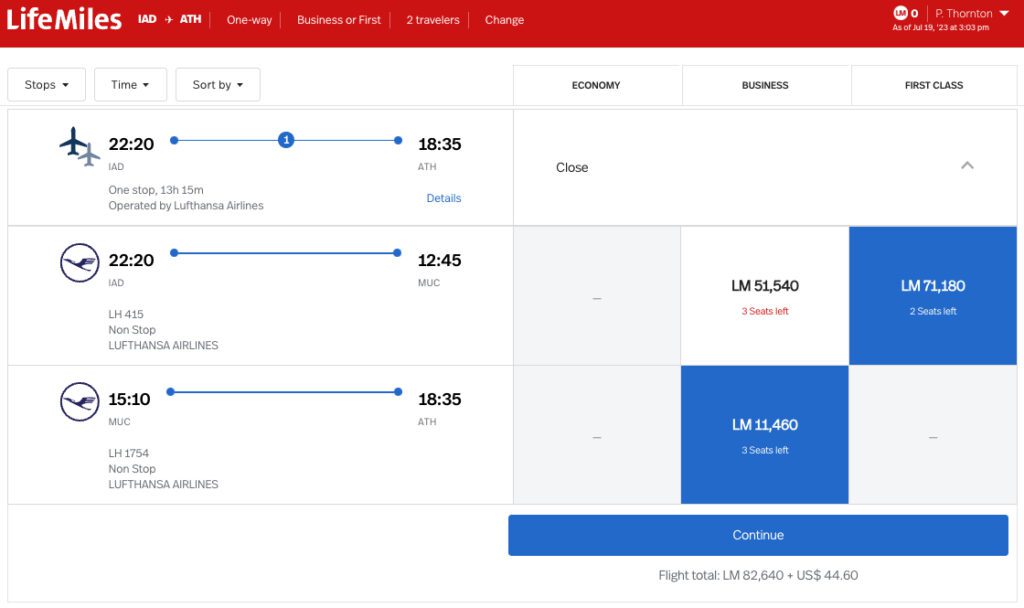The width and height of the screenshot is (1024, 608).
Task: Open the Stops filter dropdown
Action: click(46, 84)
